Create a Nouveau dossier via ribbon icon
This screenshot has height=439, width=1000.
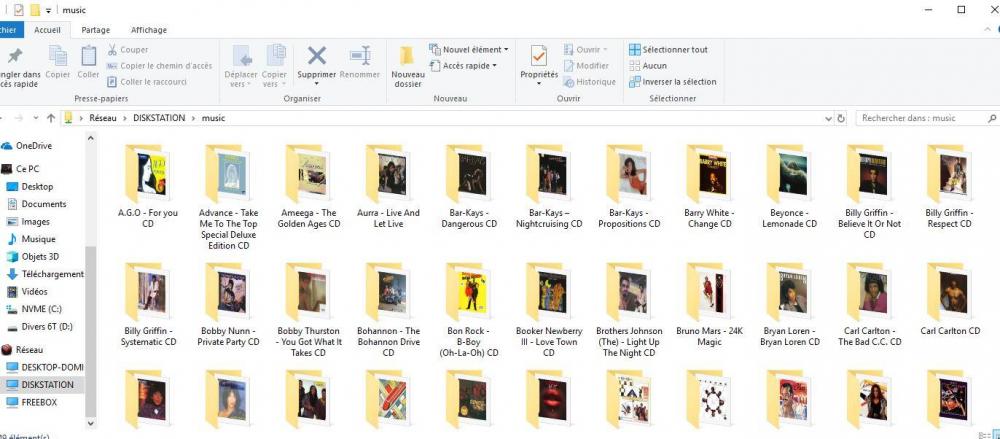pos(408,56)
